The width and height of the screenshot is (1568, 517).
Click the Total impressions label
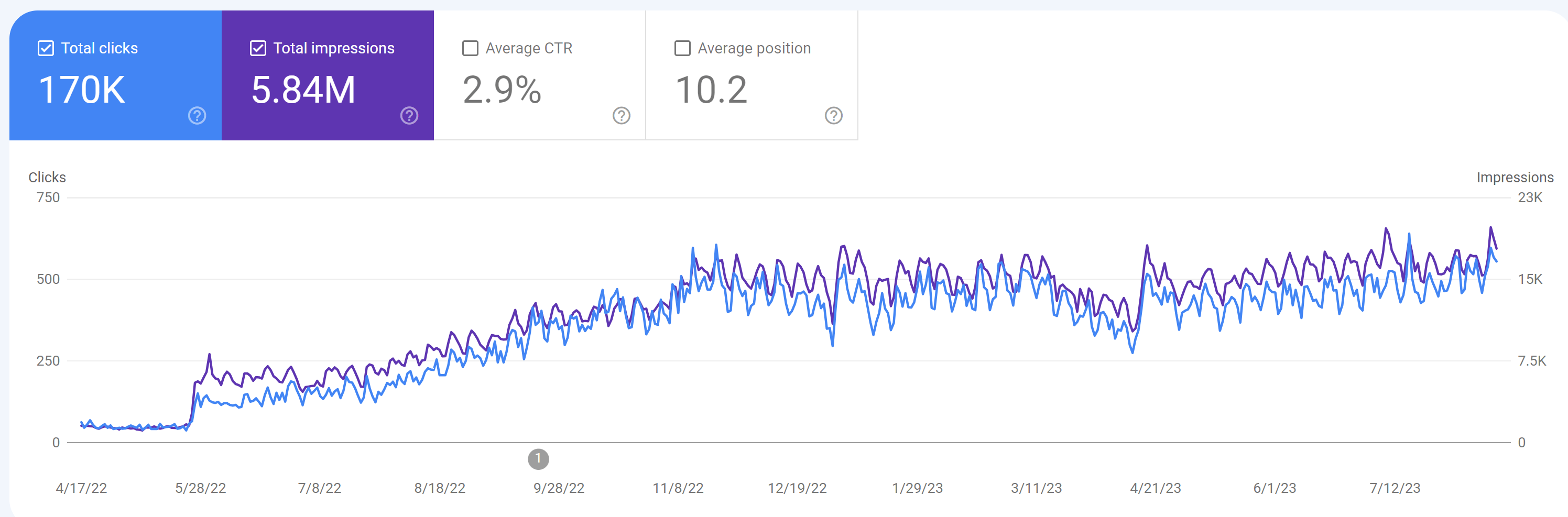point(333,48)
